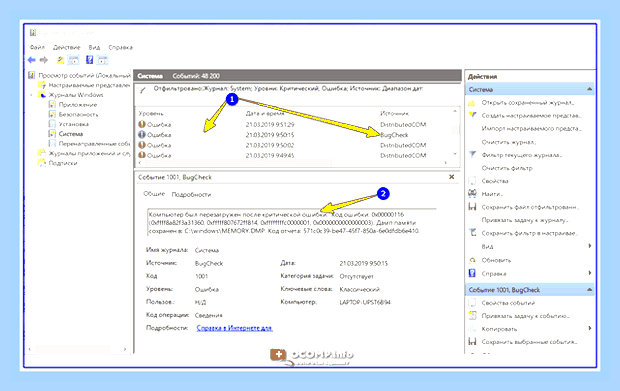Expand the Журналы приложений и служб node
This screenshot has height=391, width=620.
tap(32, 153)
